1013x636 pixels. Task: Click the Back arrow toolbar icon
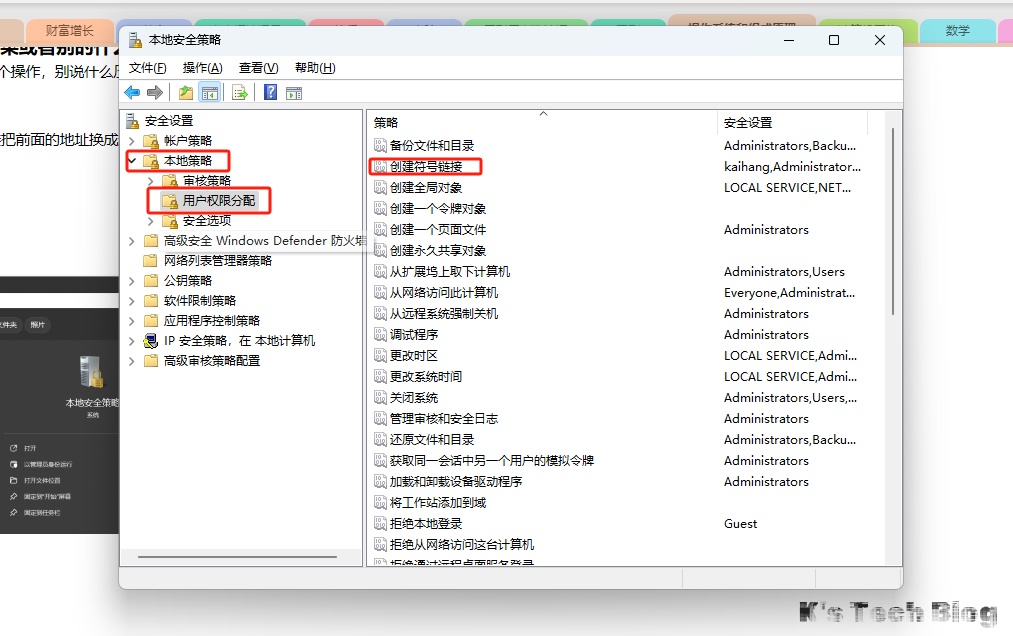[132, 93]
